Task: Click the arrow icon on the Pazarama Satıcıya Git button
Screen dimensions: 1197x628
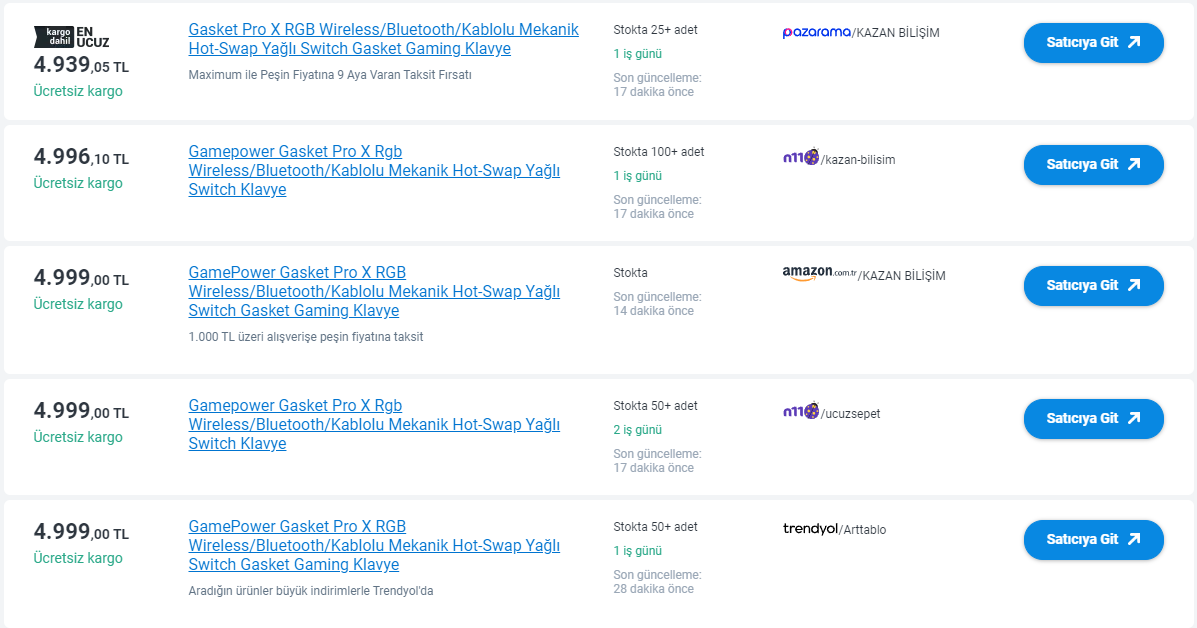Action: coord(1133,42)
